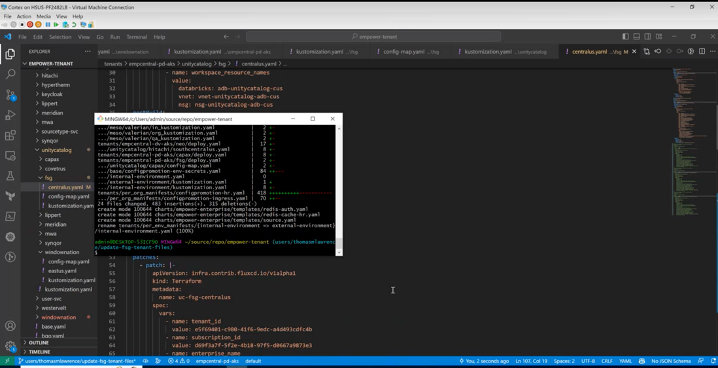Click the No JSON Schema status item

670,361
